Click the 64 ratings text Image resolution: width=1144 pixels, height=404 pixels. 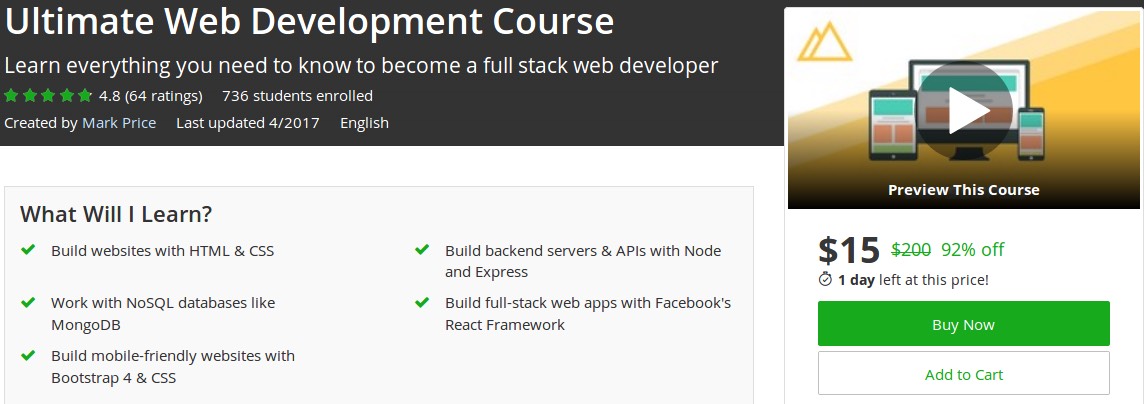point(165,96)
